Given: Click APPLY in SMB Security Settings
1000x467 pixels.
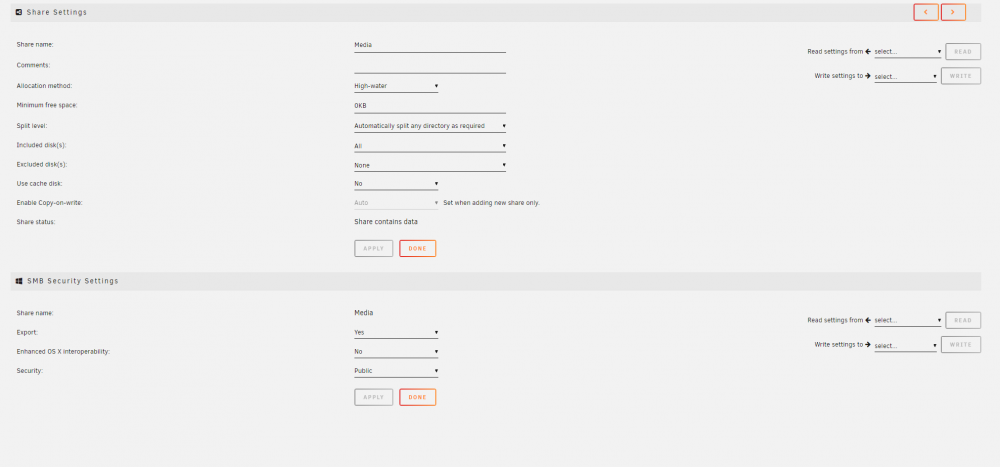Looking at the screenshot, I should click(x=374, y=397).
